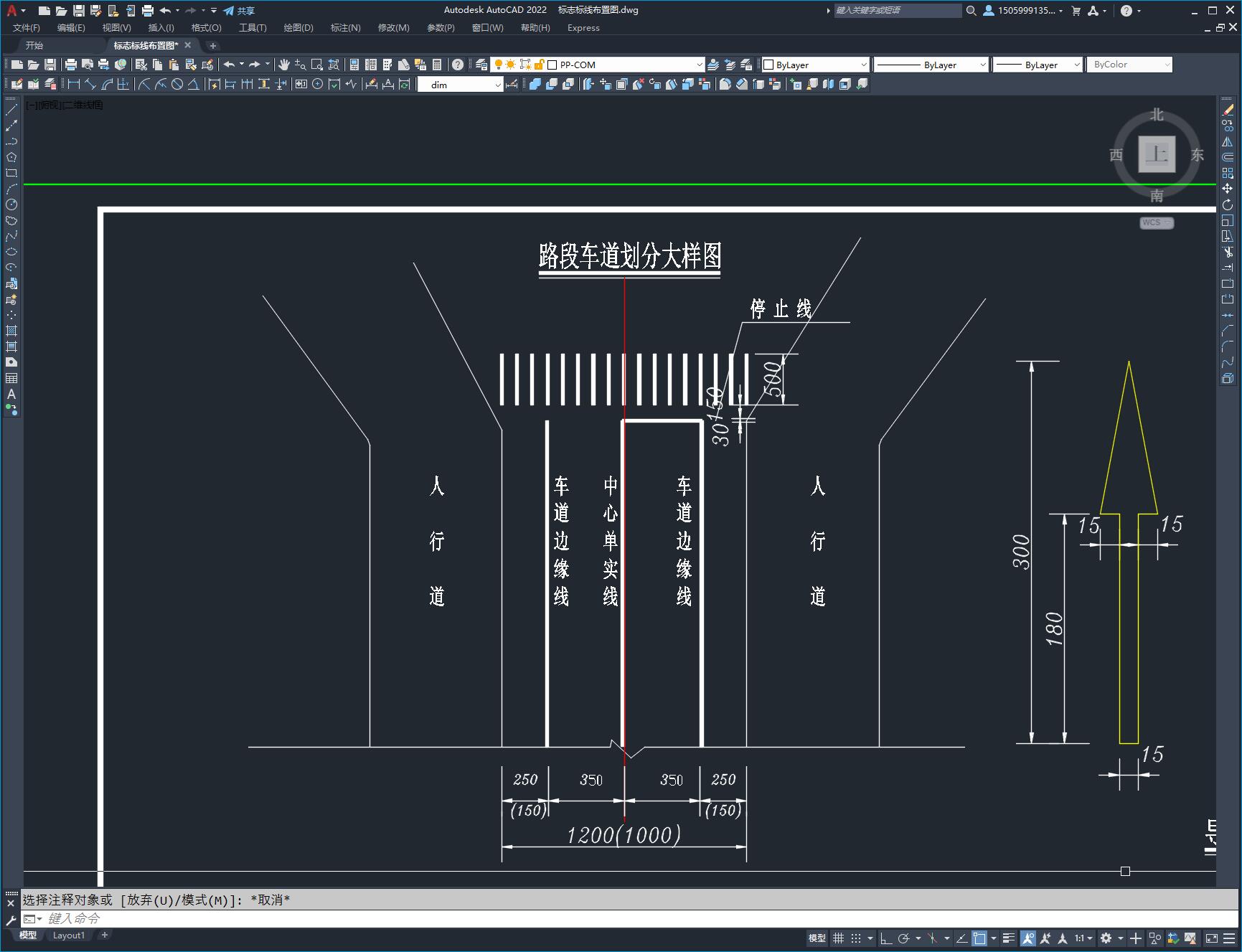Open the 文件(F) menu
The height and width of the screenshot is (952, 1242).
pos(27,28)
